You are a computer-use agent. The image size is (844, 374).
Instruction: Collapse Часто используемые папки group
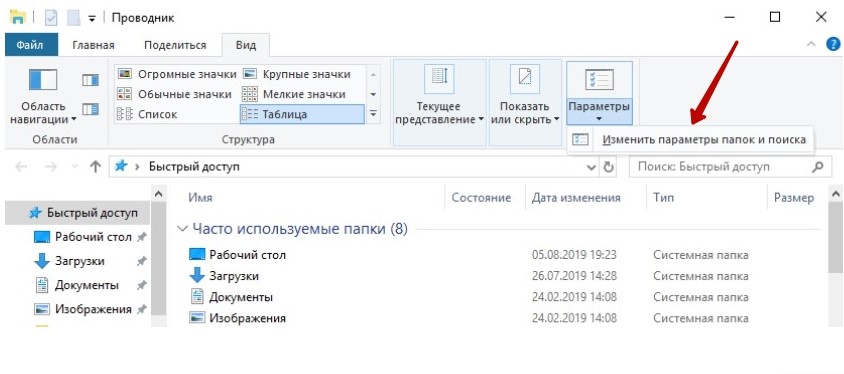tap(182, 229)
